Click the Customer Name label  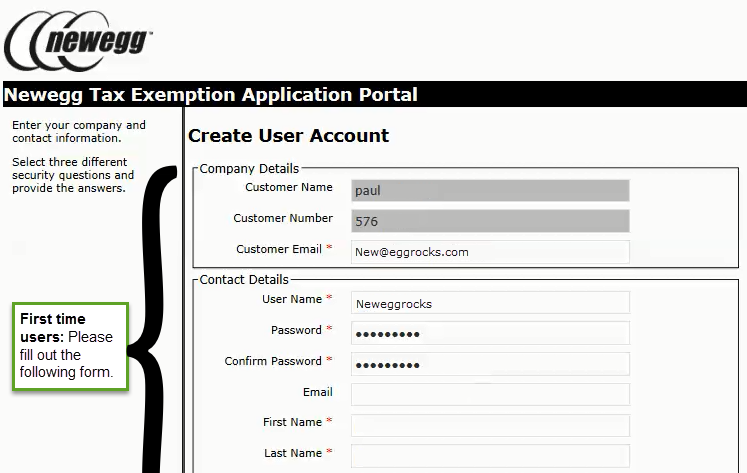tap(289, 187)
